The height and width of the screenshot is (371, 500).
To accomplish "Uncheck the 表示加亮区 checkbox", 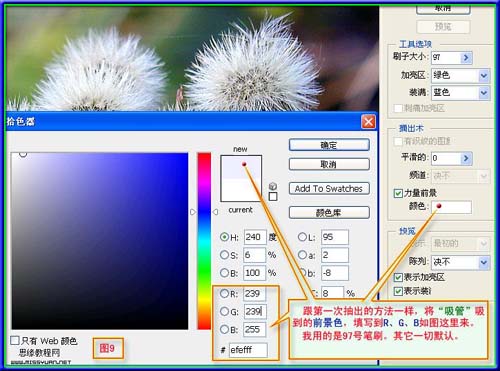I will pos(398,277).
